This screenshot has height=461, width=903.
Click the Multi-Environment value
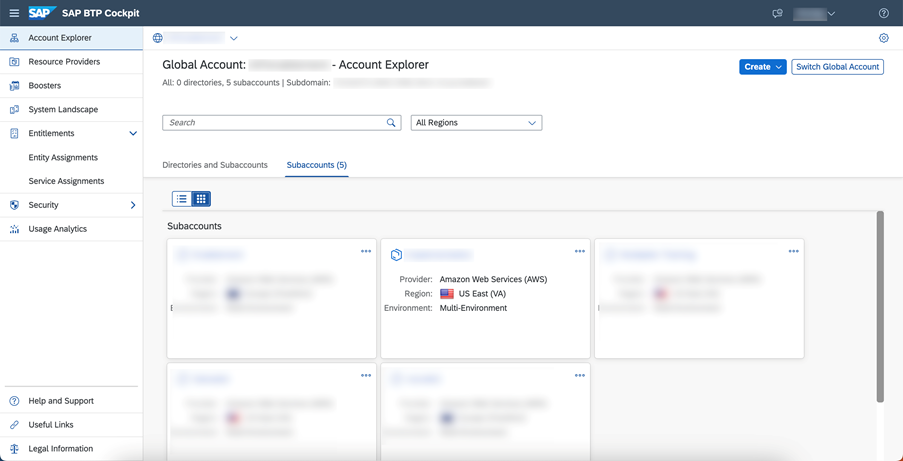point(473,308)
